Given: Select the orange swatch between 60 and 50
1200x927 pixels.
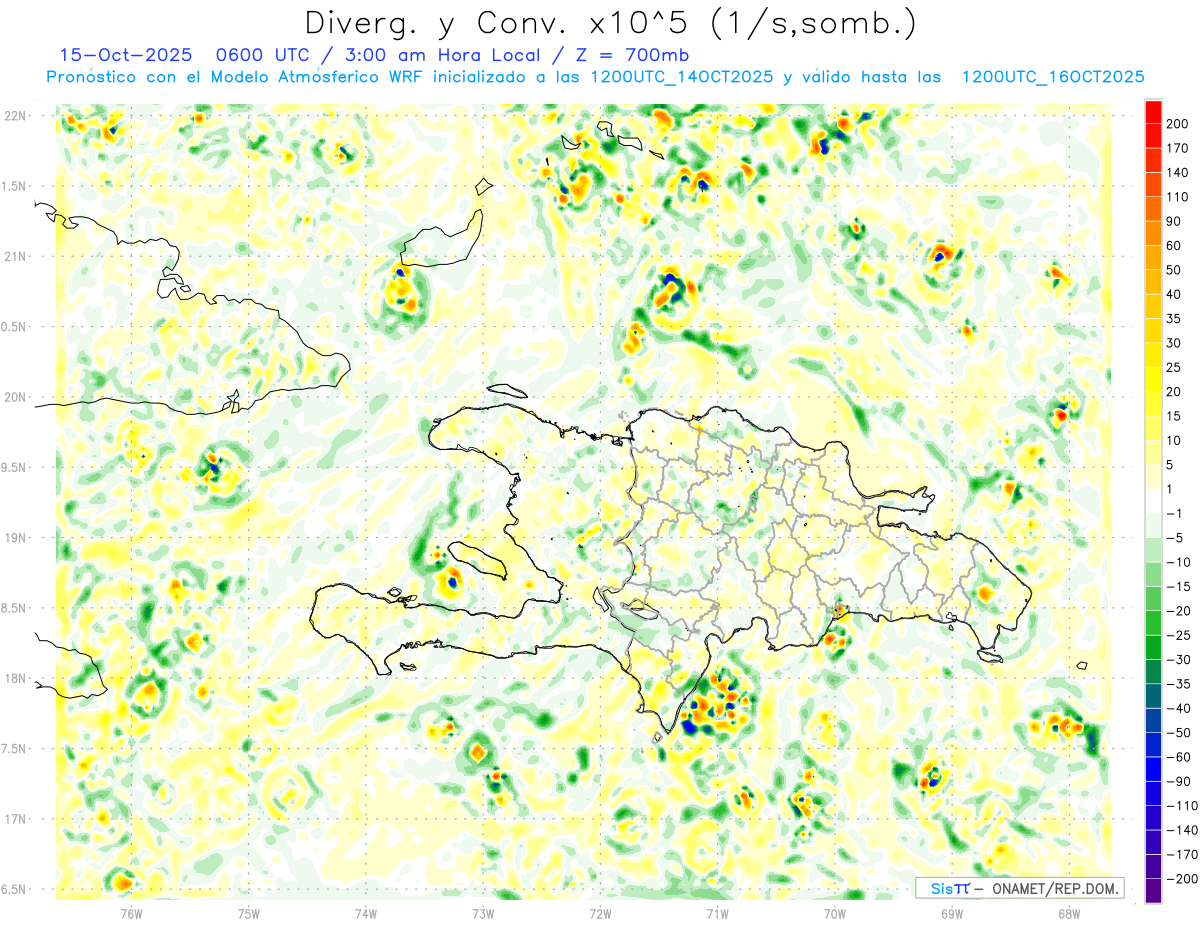Looking at the screenshot, I should coord(1153,257).
